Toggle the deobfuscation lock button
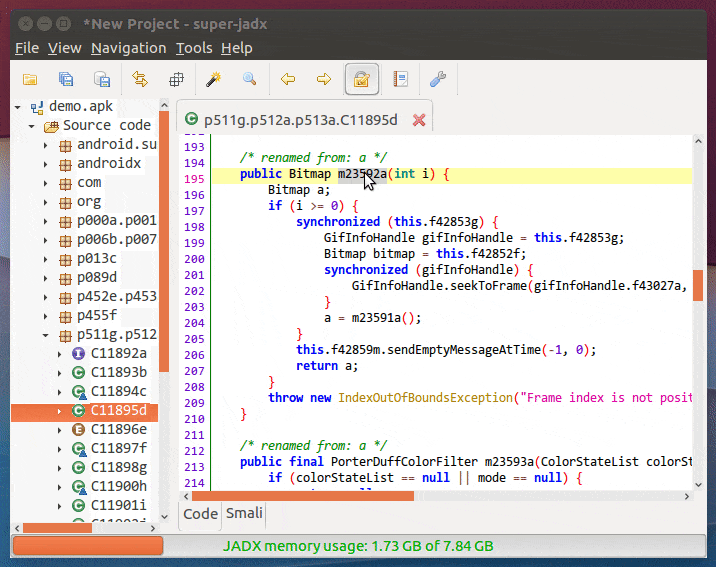Viewport: 716px width, 567px height. 362,79
